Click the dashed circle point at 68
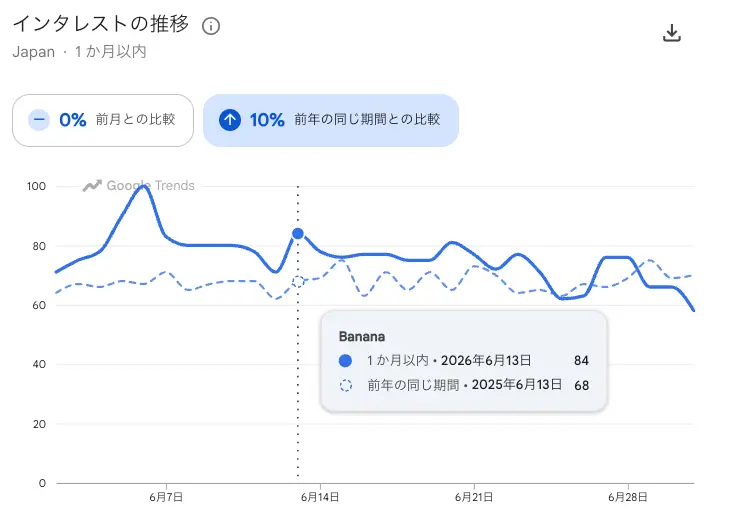 [298, 282]
